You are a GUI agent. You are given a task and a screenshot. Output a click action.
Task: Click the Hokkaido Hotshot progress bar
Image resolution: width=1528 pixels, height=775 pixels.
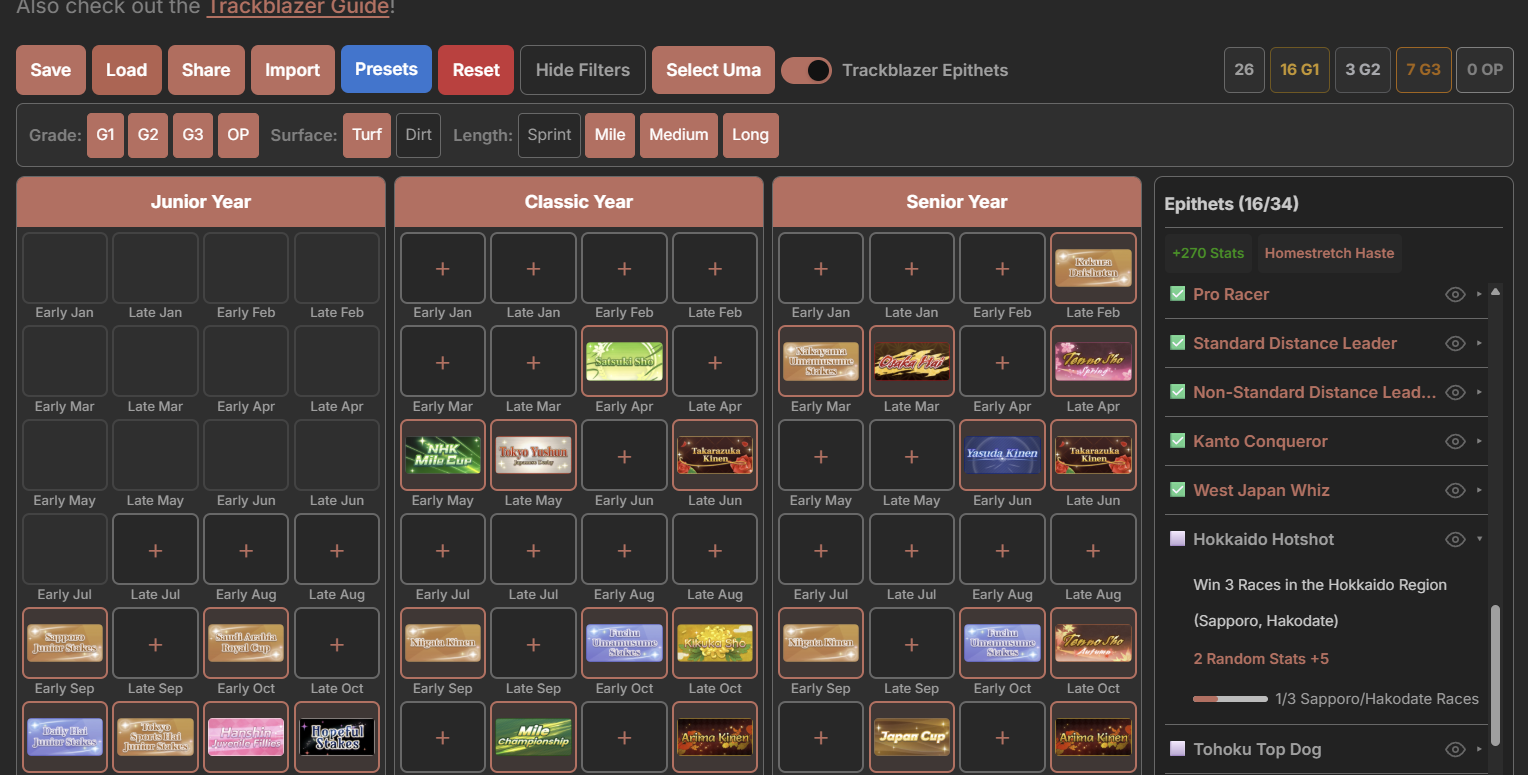click(1230, 699)
